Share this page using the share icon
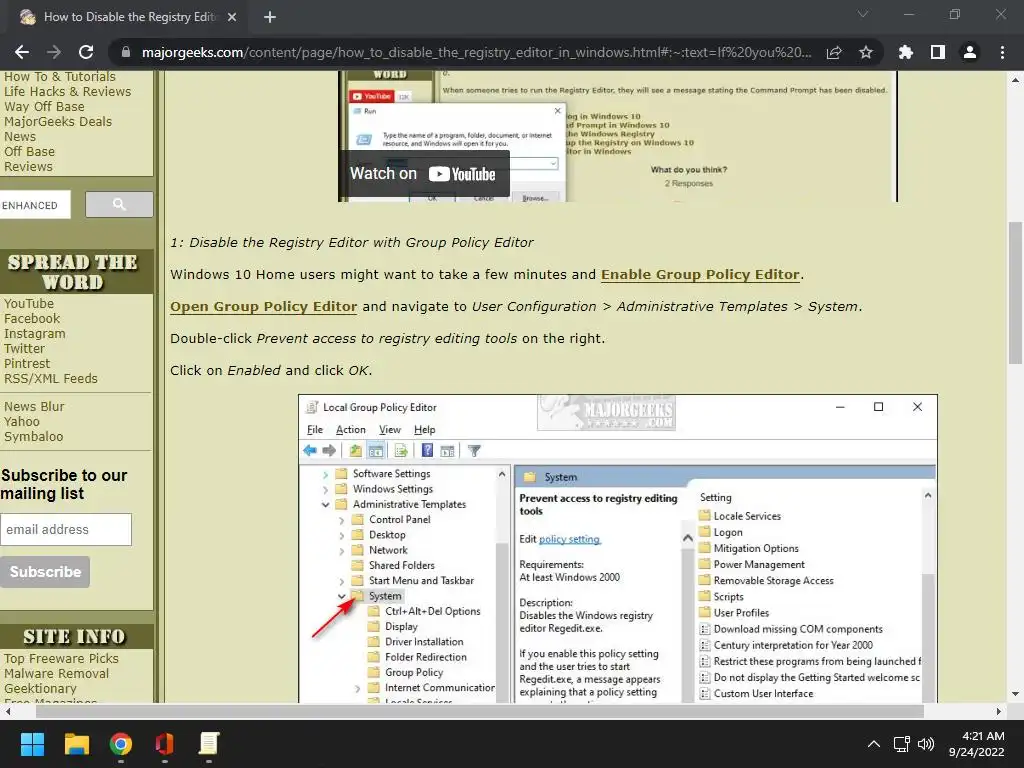Image resolution: width=1024 pixels, height=768 pixels. pyautogui.click(x=834, y=52)
